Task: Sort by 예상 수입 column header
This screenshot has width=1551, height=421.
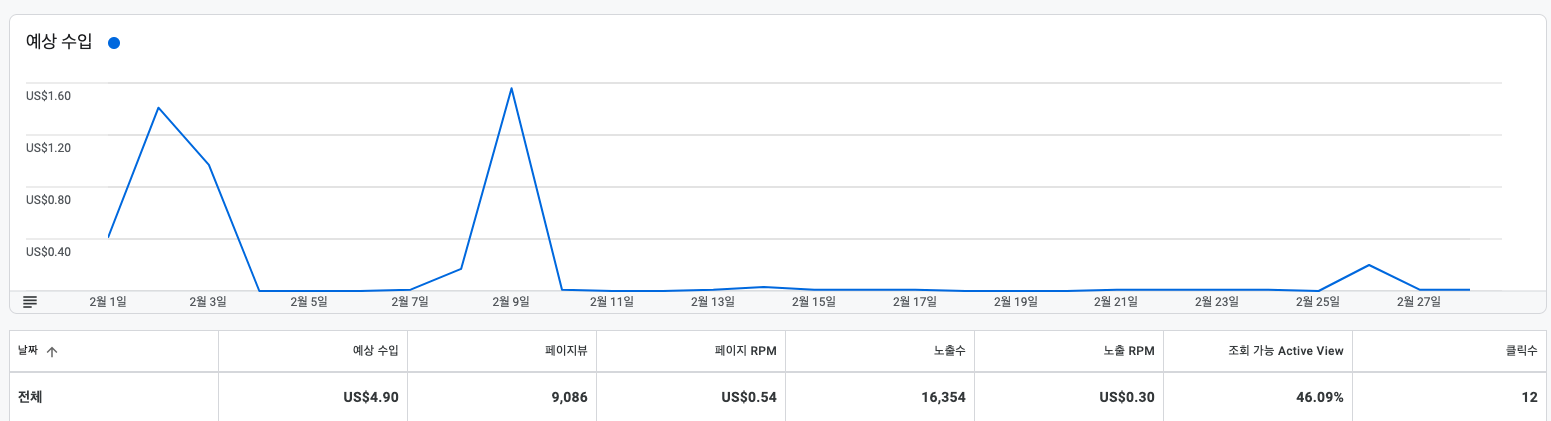Action: click(376, 351)
